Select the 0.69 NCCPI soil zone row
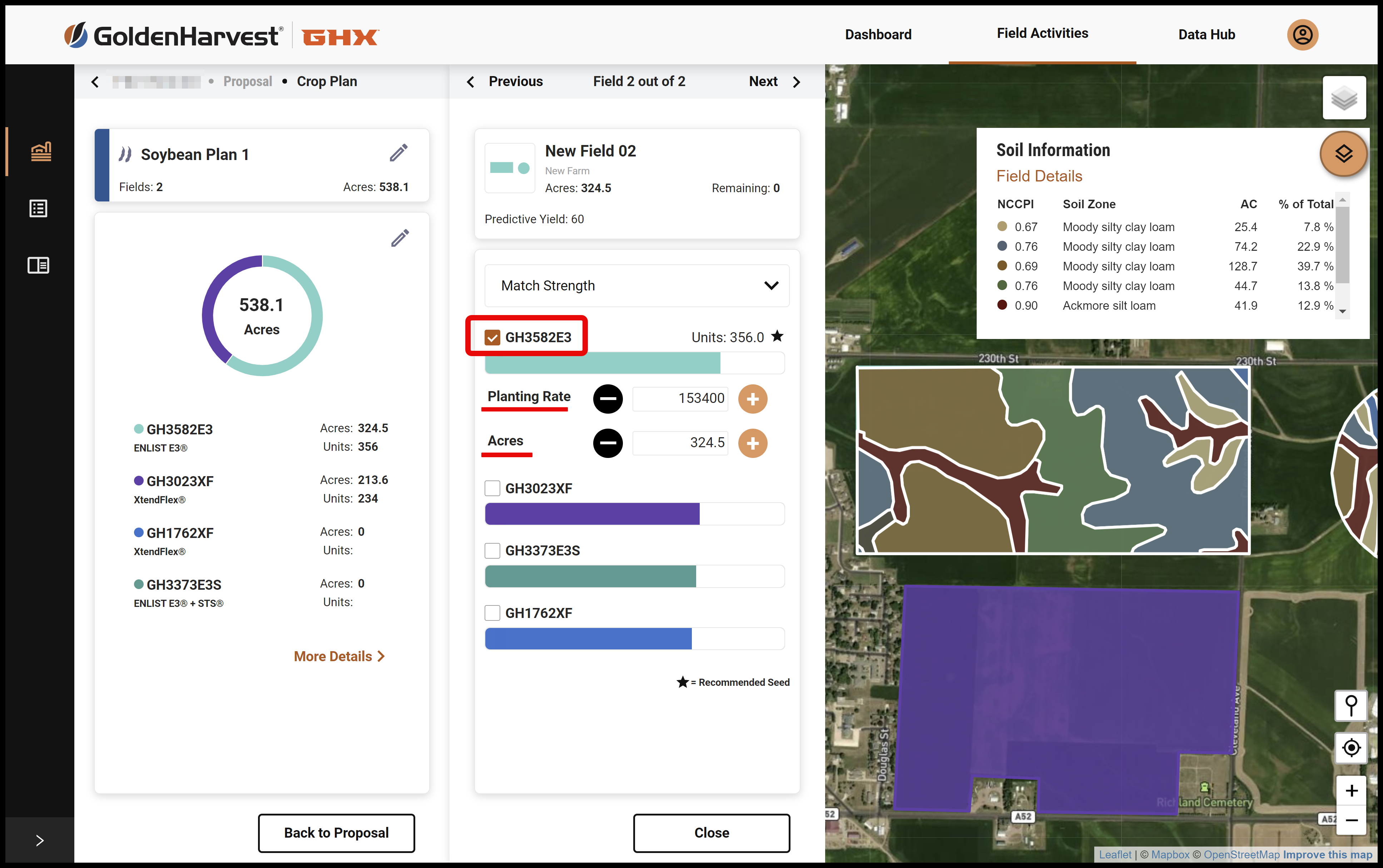1383x868 pixels. click(x=1165, y=266)
